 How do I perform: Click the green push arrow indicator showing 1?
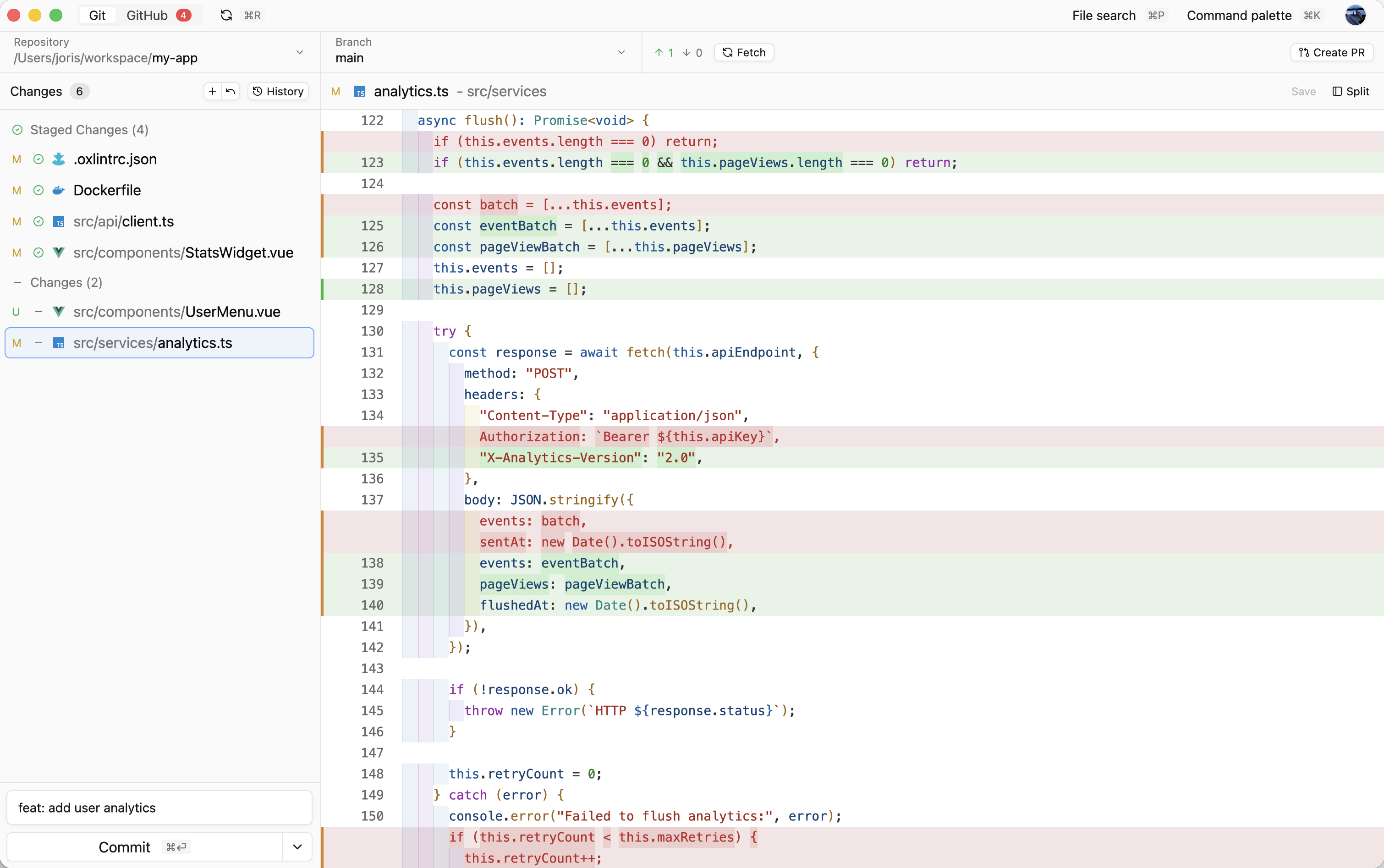[x=663, y=52]
